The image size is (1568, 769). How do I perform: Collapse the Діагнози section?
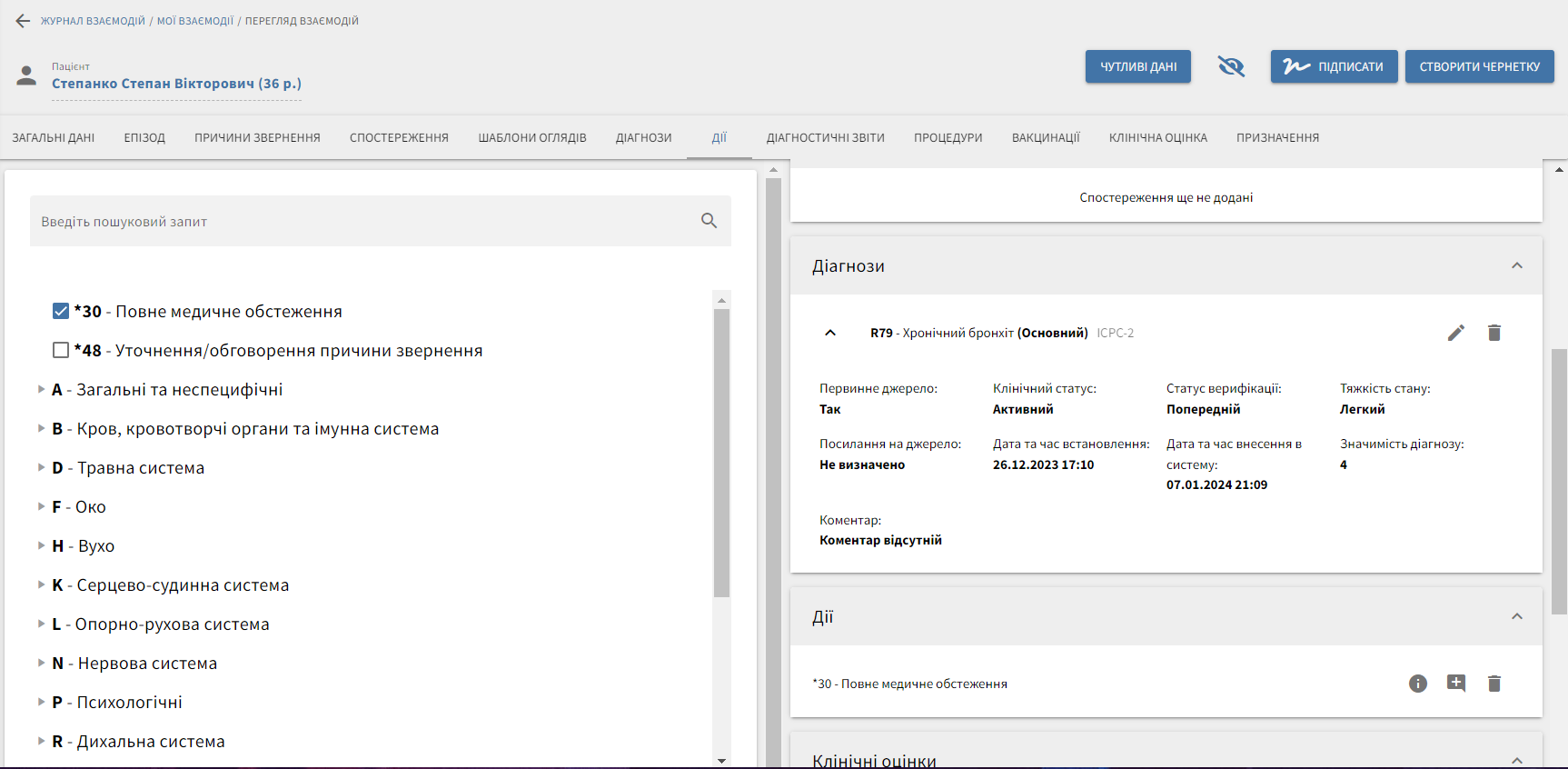pos(1516,265)
